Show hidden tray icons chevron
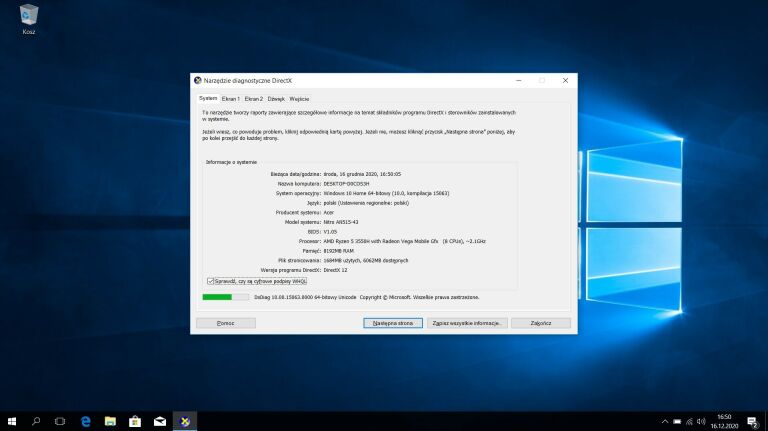The width and height of the screenshot is (768, 431). [x=665, y=421]
